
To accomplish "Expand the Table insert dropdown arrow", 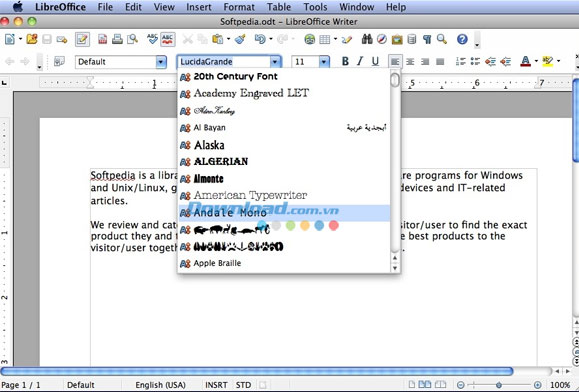I will (335, 39).
